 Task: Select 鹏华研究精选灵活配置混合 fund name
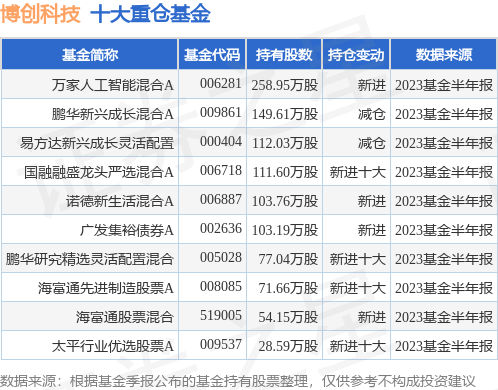click(90, 259)
